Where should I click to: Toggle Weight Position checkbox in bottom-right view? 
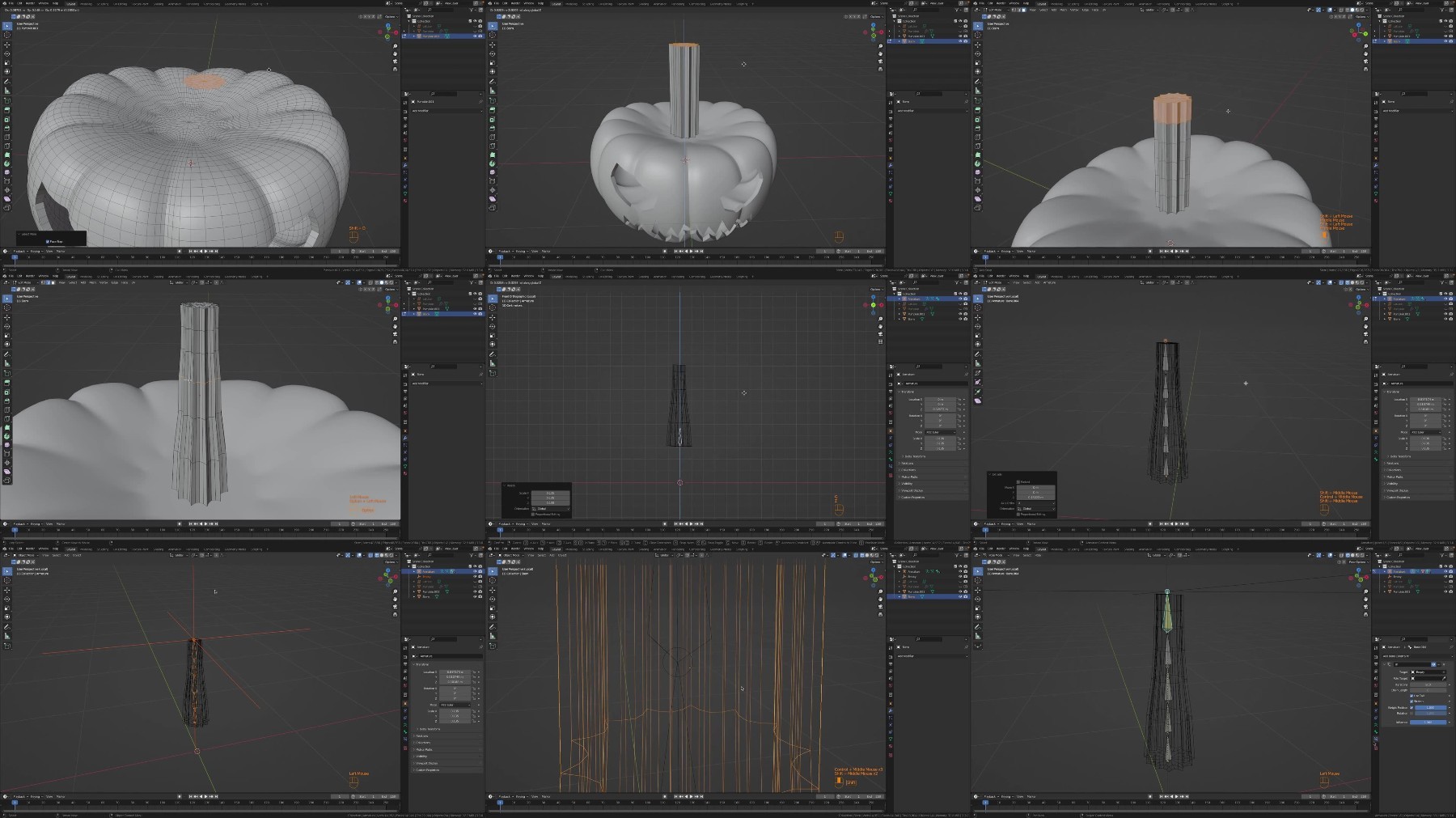click(1412, 708)
